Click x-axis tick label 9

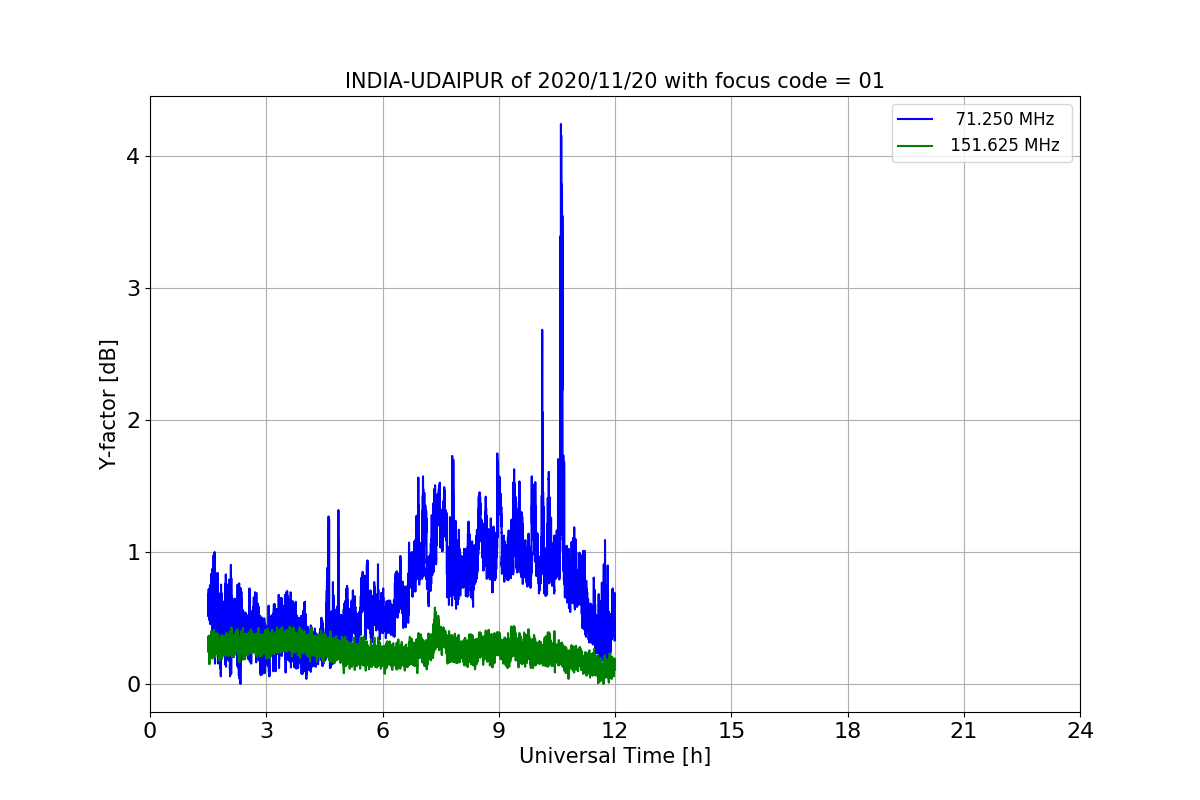coord(499,731)
